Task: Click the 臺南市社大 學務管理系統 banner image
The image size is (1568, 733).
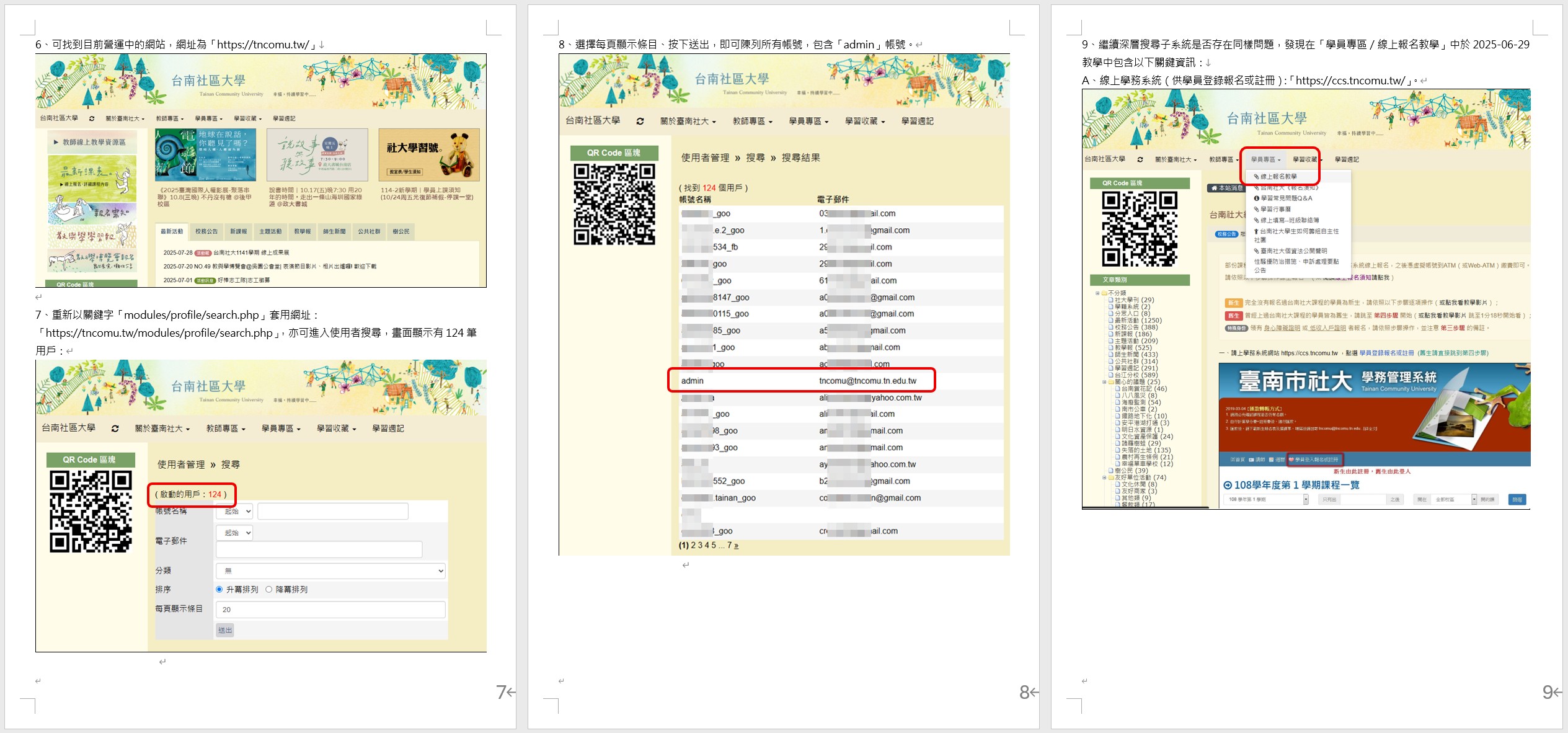Action: (x=1375, y=408)
